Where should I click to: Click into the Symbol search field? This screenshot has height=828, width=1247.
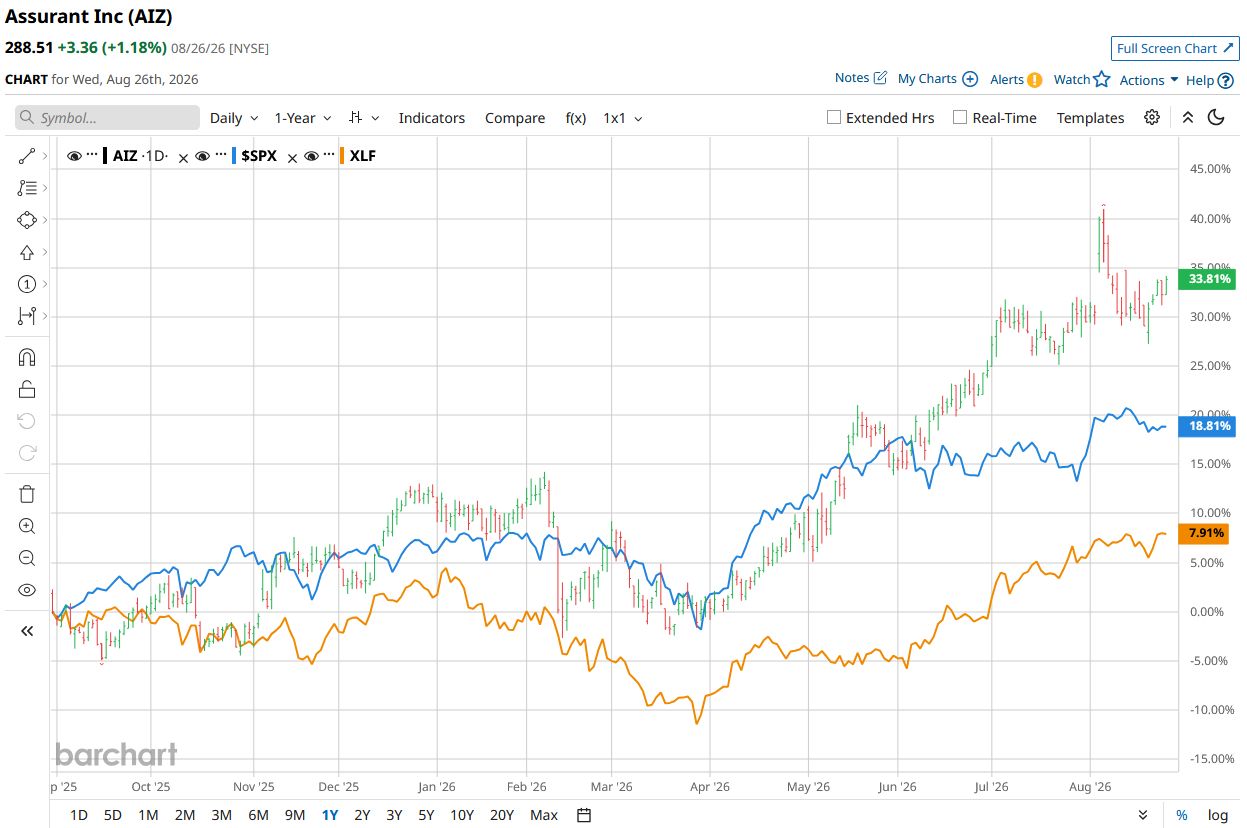coord(107,118)
